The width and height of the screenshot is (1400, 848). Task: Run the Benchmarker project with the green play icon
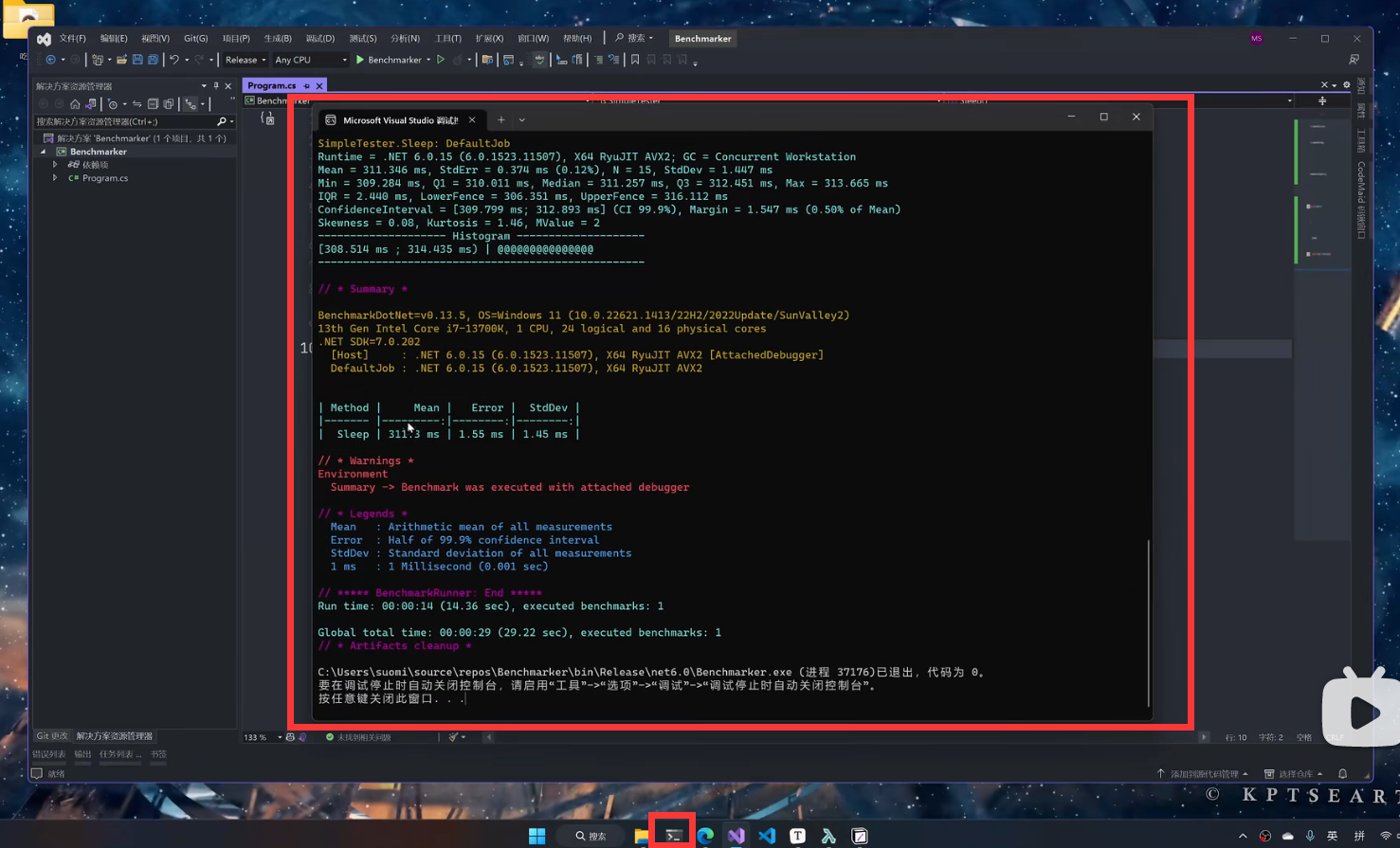pos(359,59)
